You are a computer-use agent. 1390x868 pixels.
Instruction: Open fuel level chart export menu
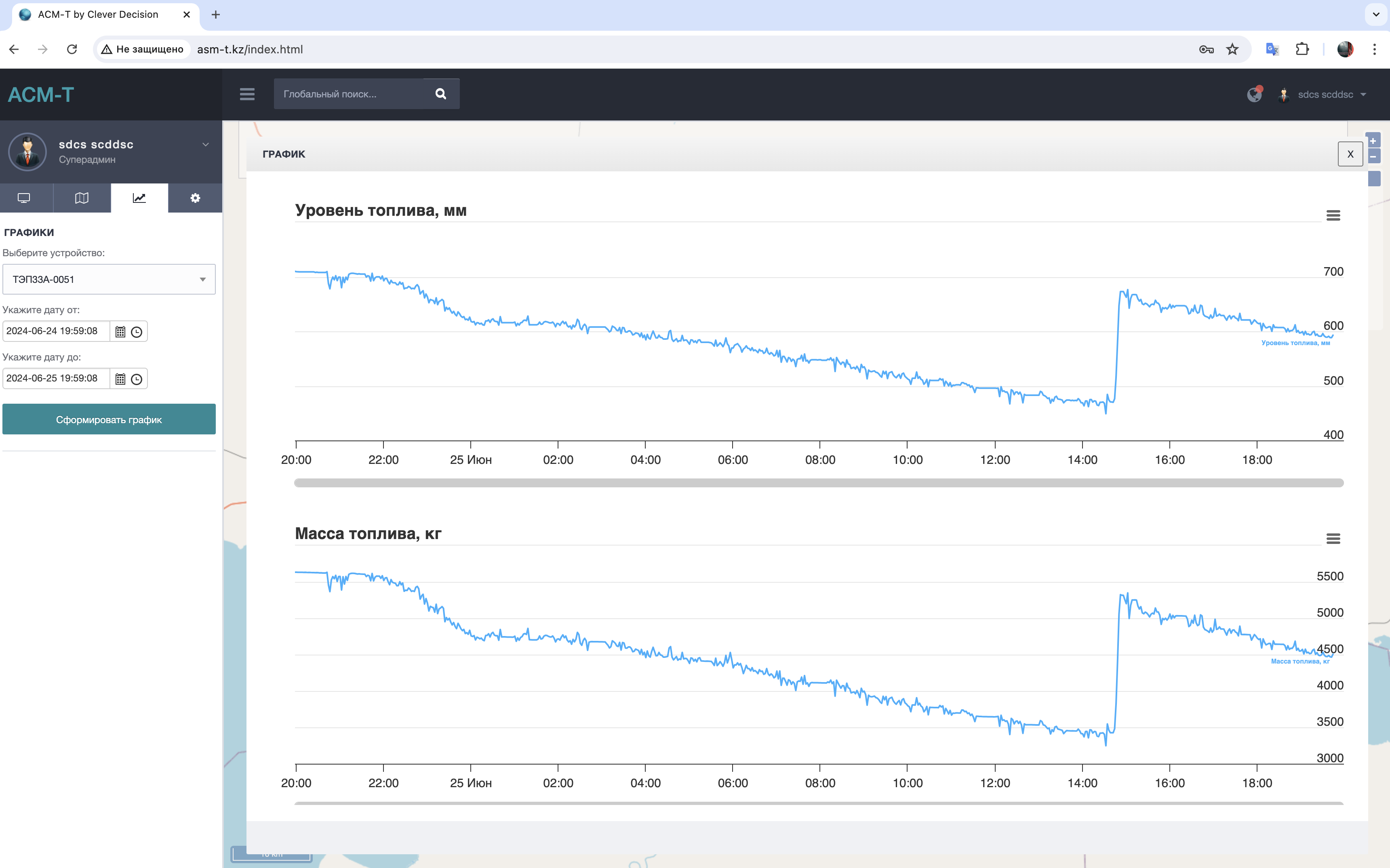pyautogui.click(x=1333, y=215)
